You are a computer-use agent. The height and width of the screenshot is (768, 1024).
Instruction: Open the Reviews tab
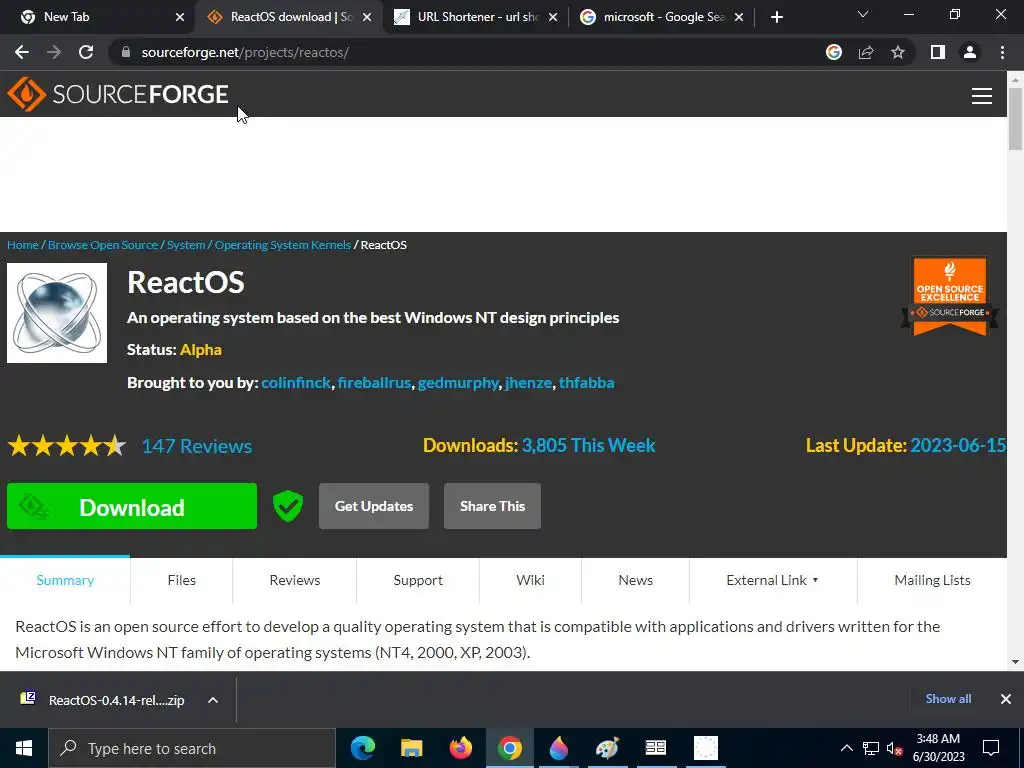(x=295, y=580)
